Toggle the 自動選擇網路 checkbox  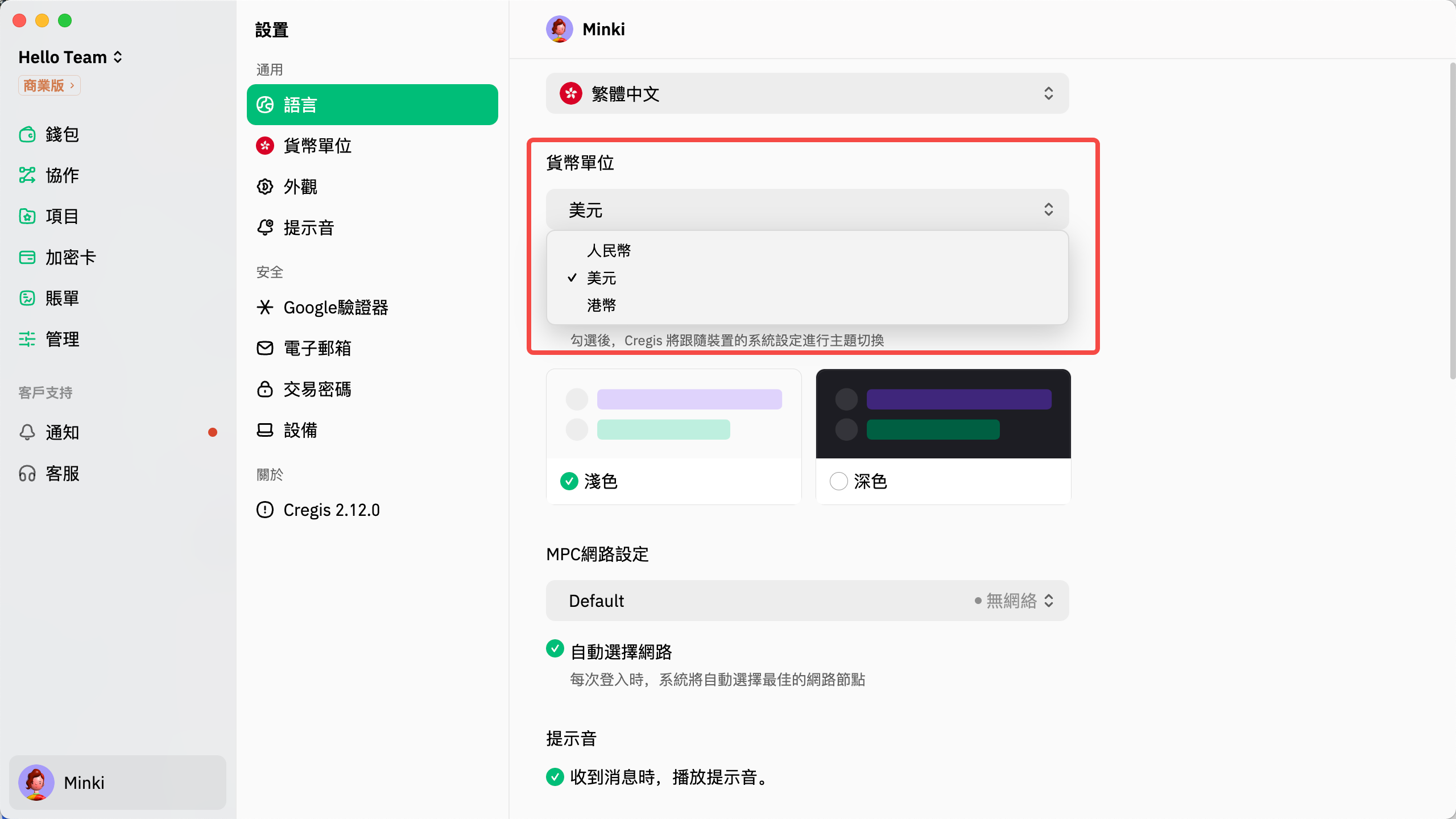555,649
